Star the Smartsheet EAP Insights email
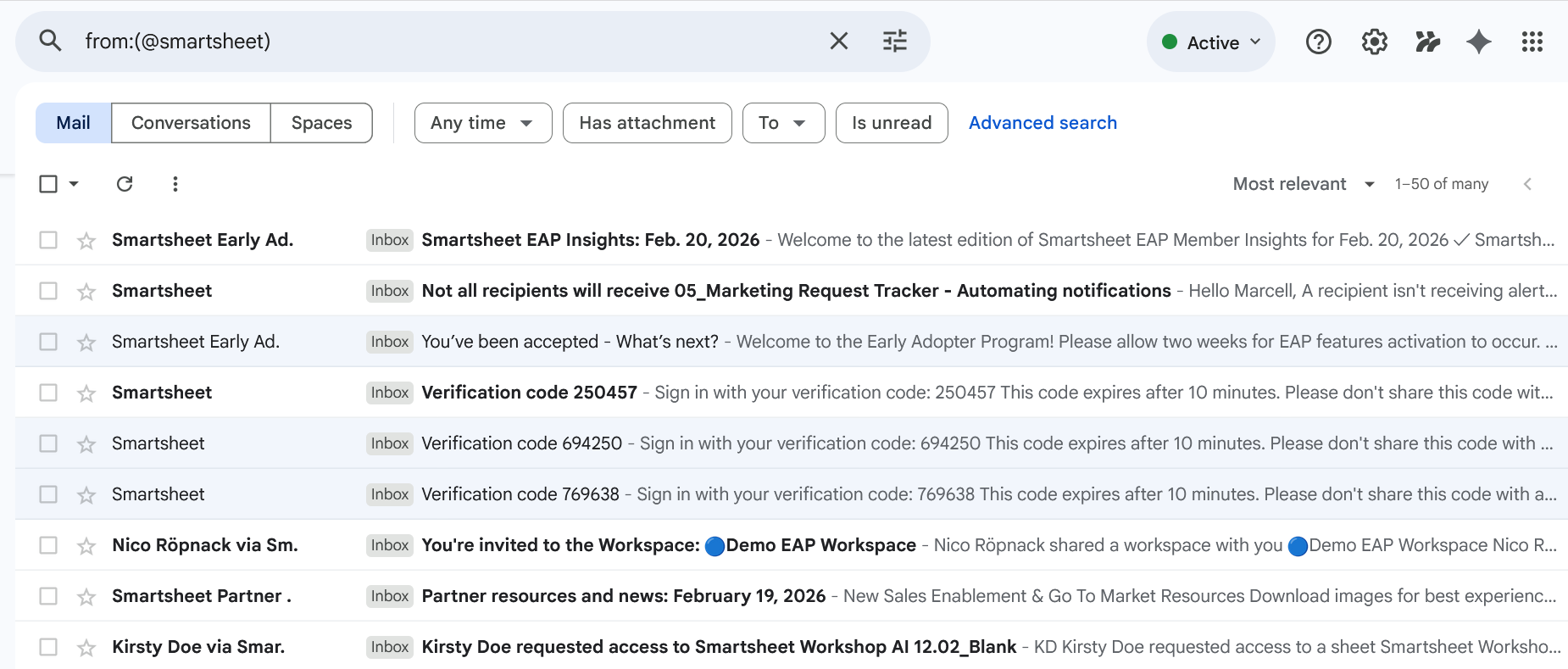This screenshot has width=1568, height=669. pos(86,241)
